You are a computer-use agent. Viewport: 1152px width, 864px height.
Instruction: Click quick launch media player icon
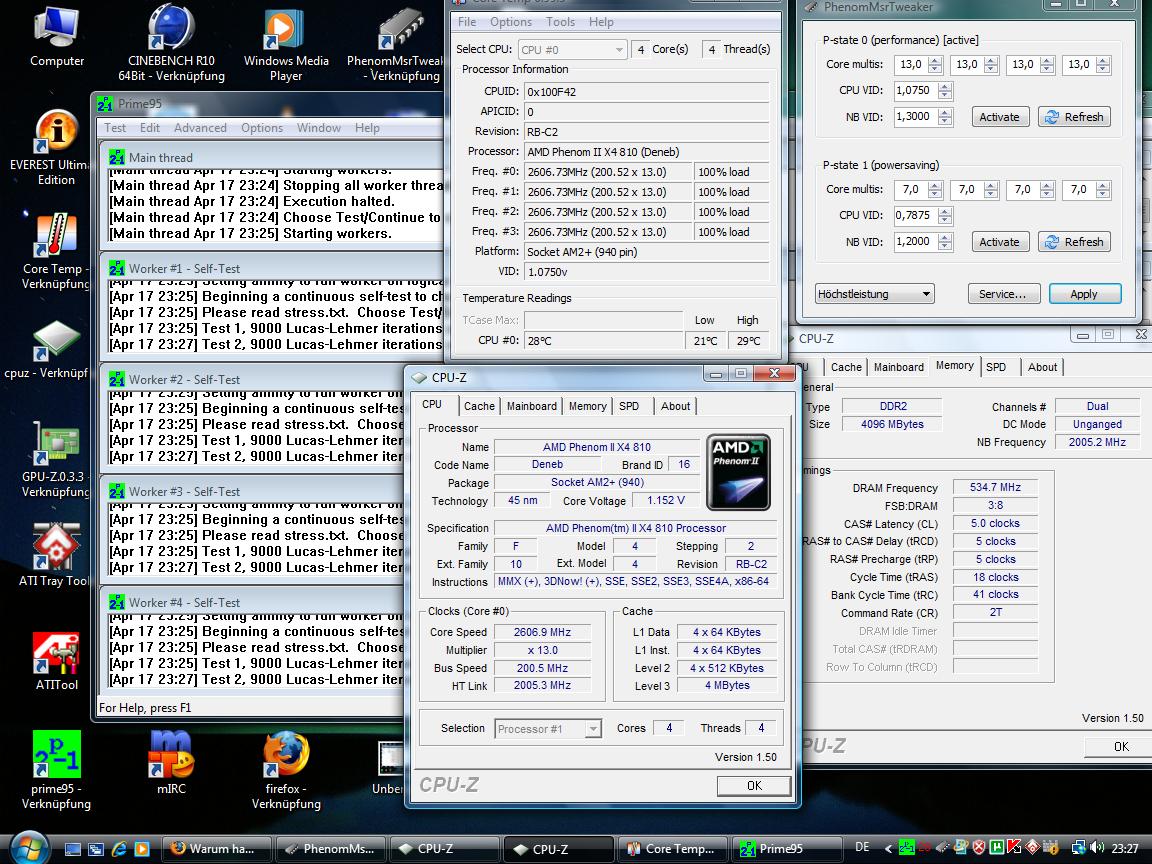(142, 849)
